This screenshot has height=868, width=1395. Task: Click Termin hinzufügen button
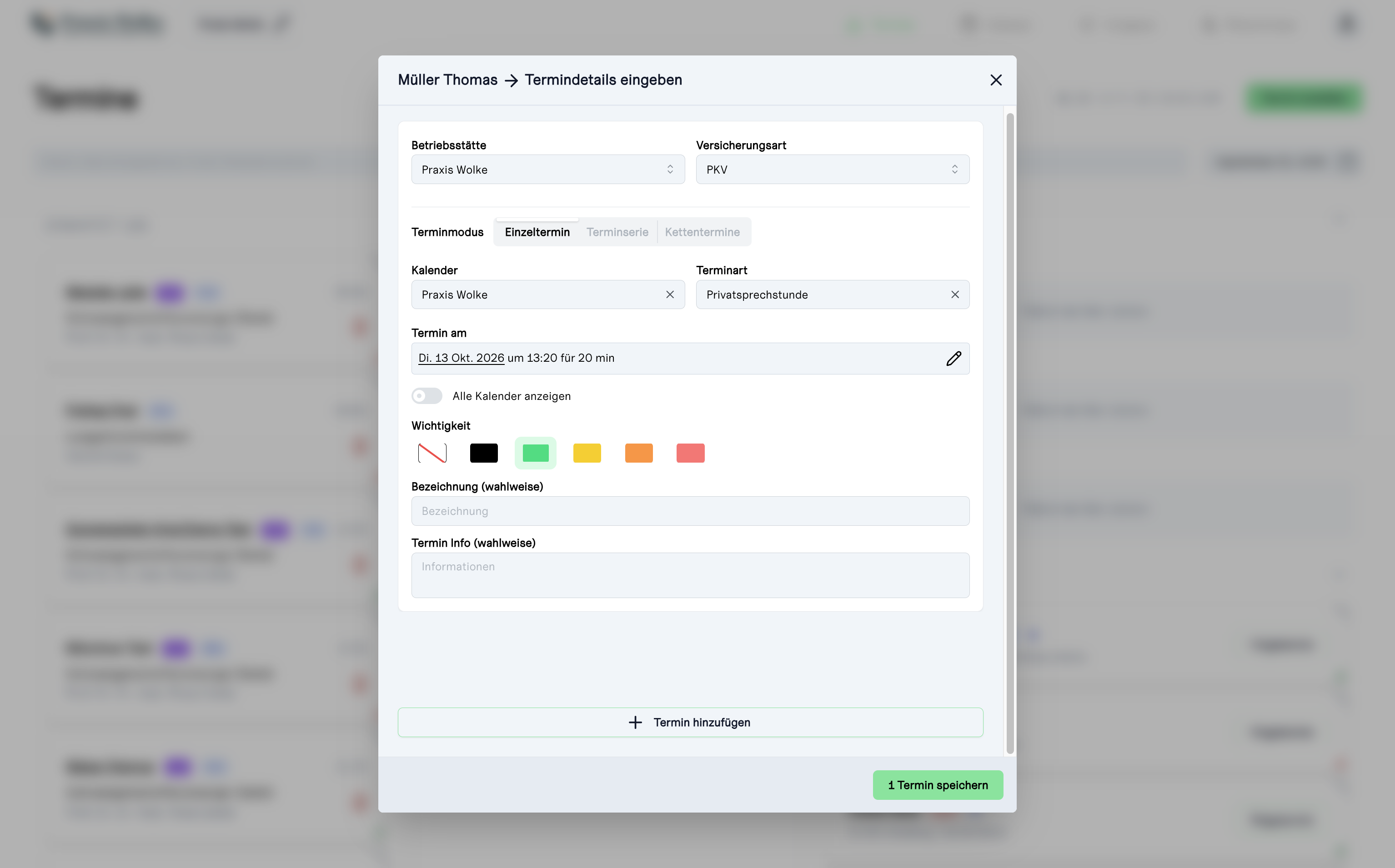[x=690, y=722]
